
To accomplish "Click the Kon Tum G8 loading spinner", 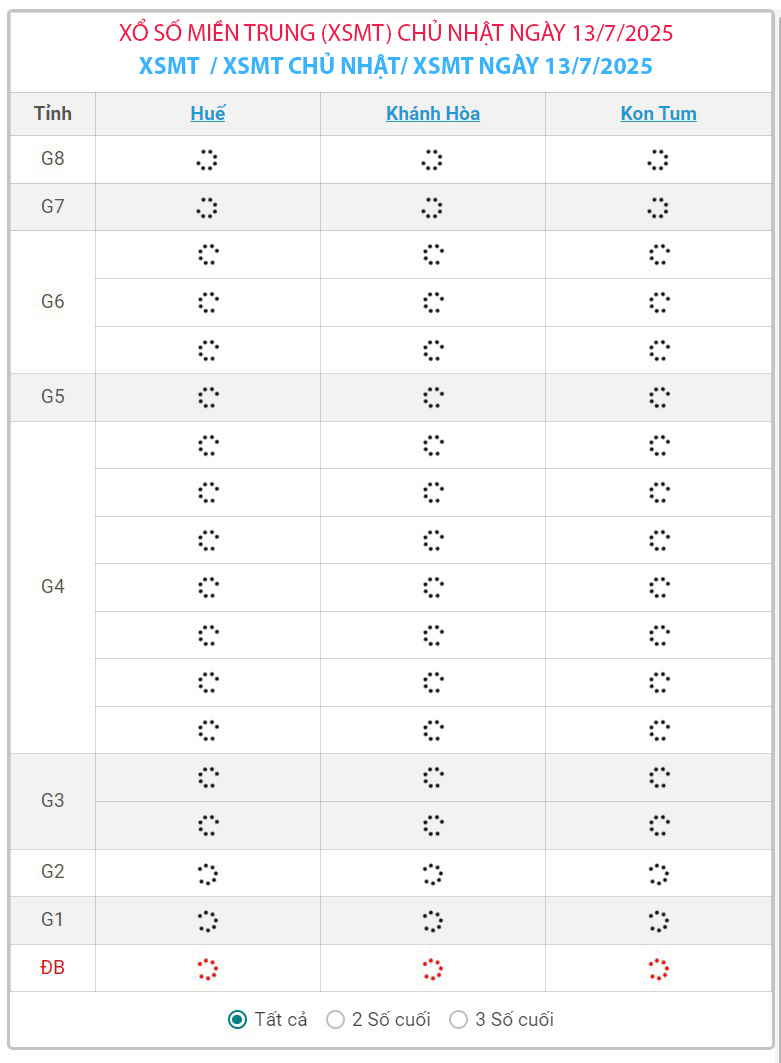I will click(x=658, y=160).
